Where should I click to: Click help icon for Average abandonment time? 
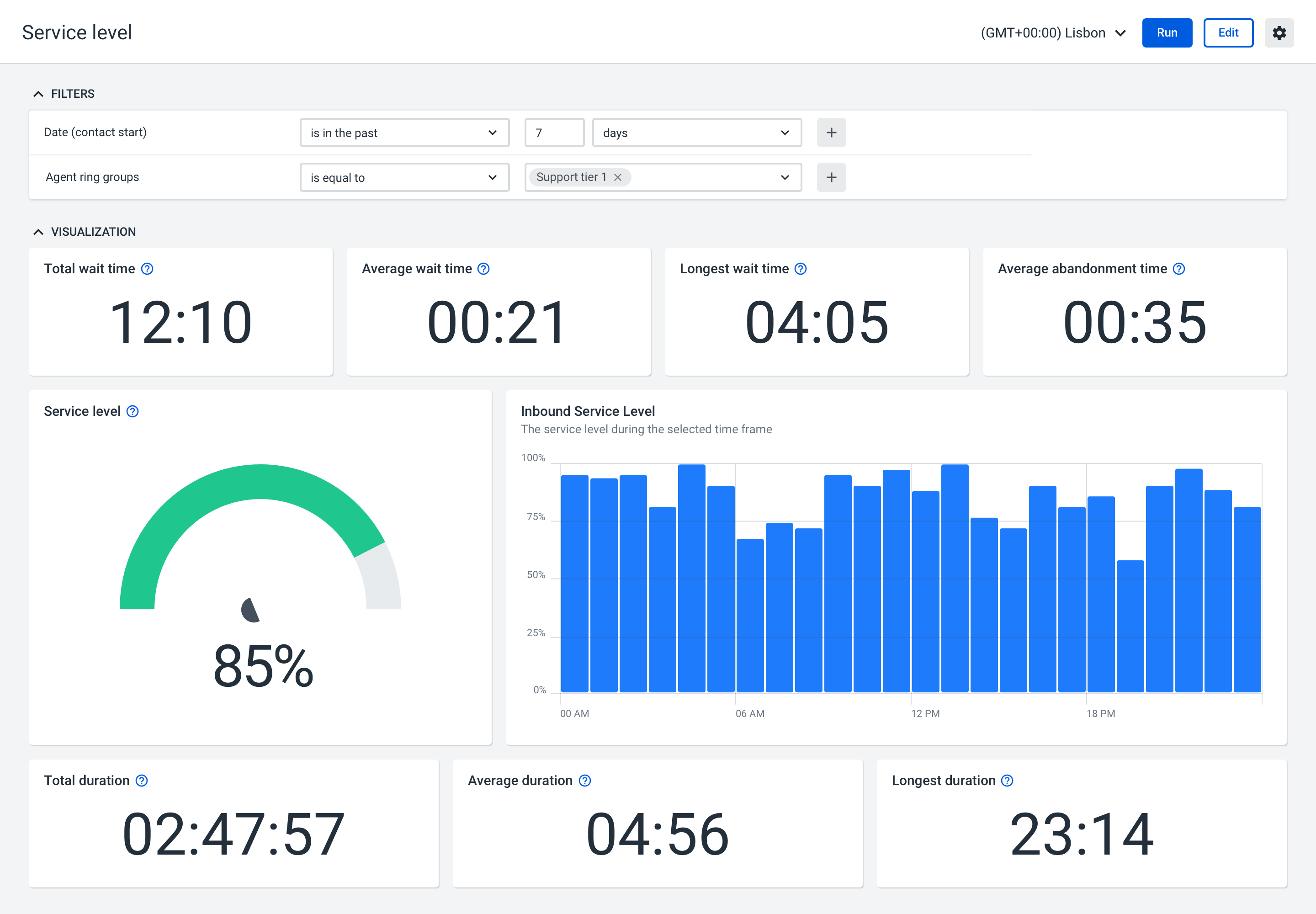pos(1178,269)
